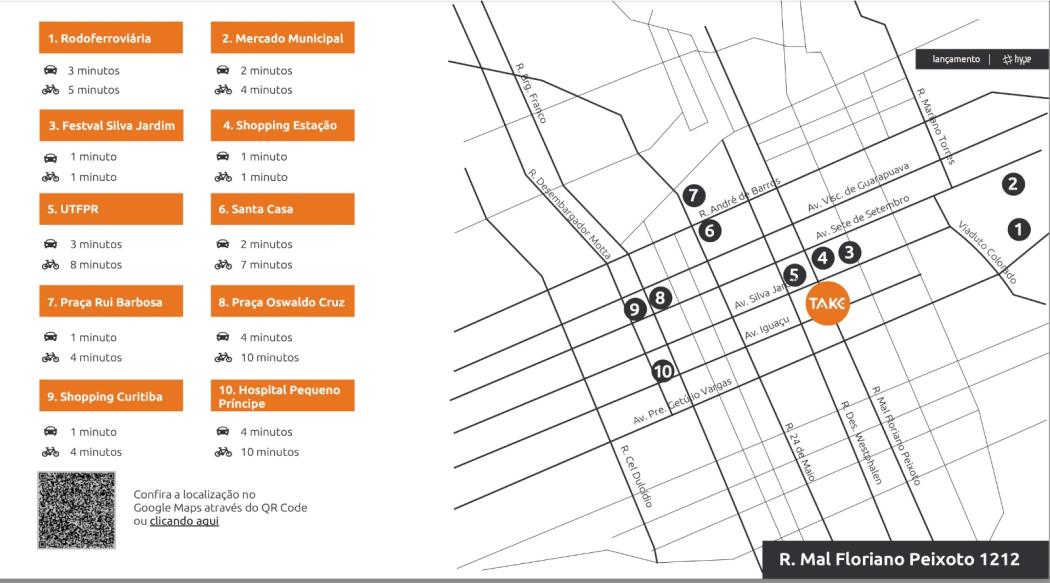This screenshot has height=583, width=1050.
Task: Click map marker number 6
Action: 710,231
